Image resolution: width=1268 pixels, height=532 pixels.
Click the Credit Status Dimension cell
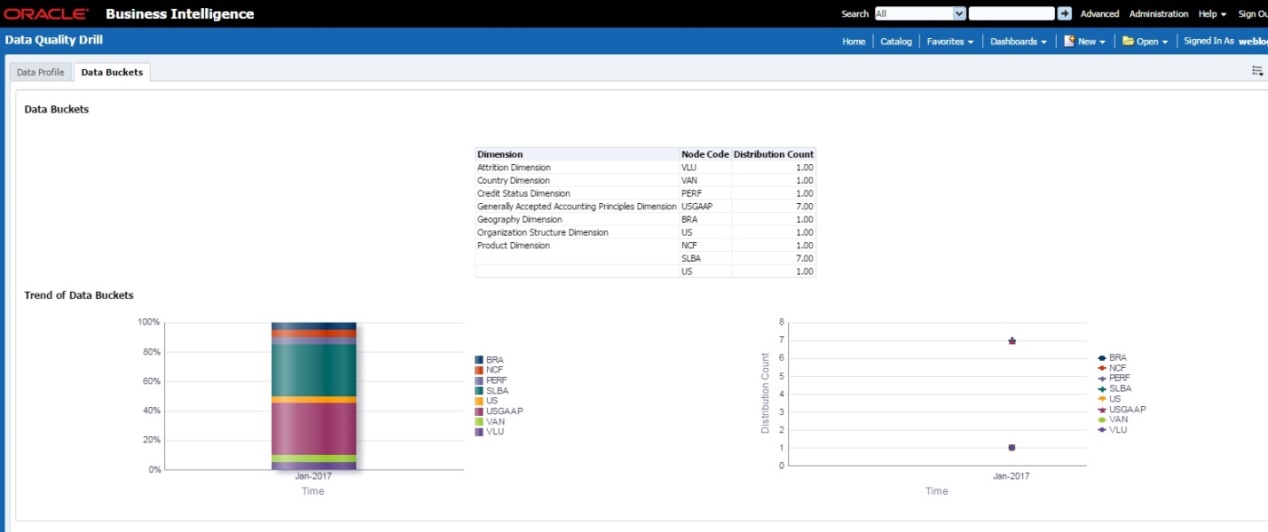[577, 194]
